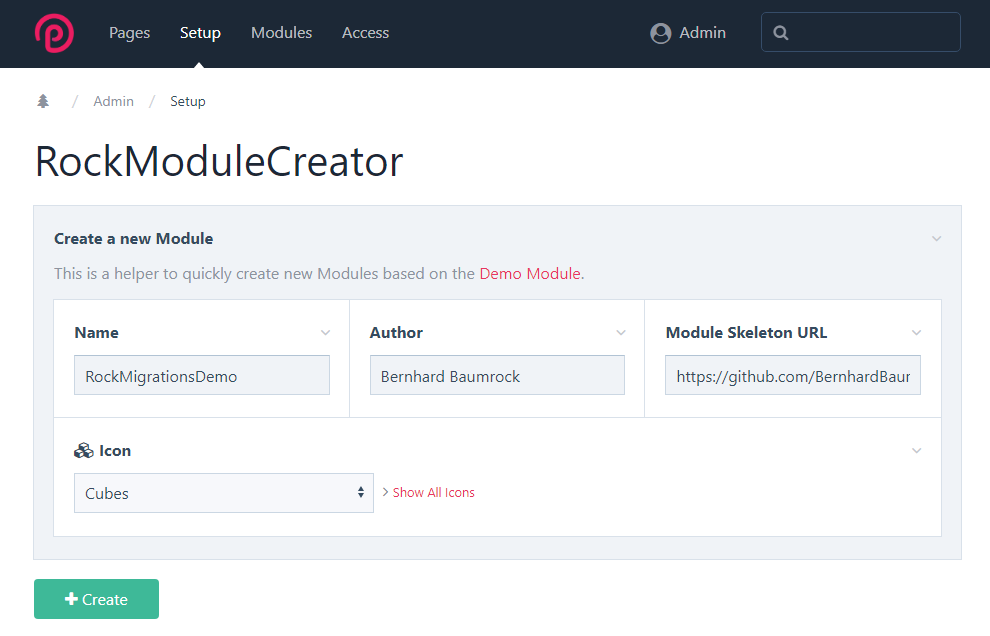This screenshot has height=636, width=990.
Task: Click the Create a new Module title
Action: coord(134,239)
